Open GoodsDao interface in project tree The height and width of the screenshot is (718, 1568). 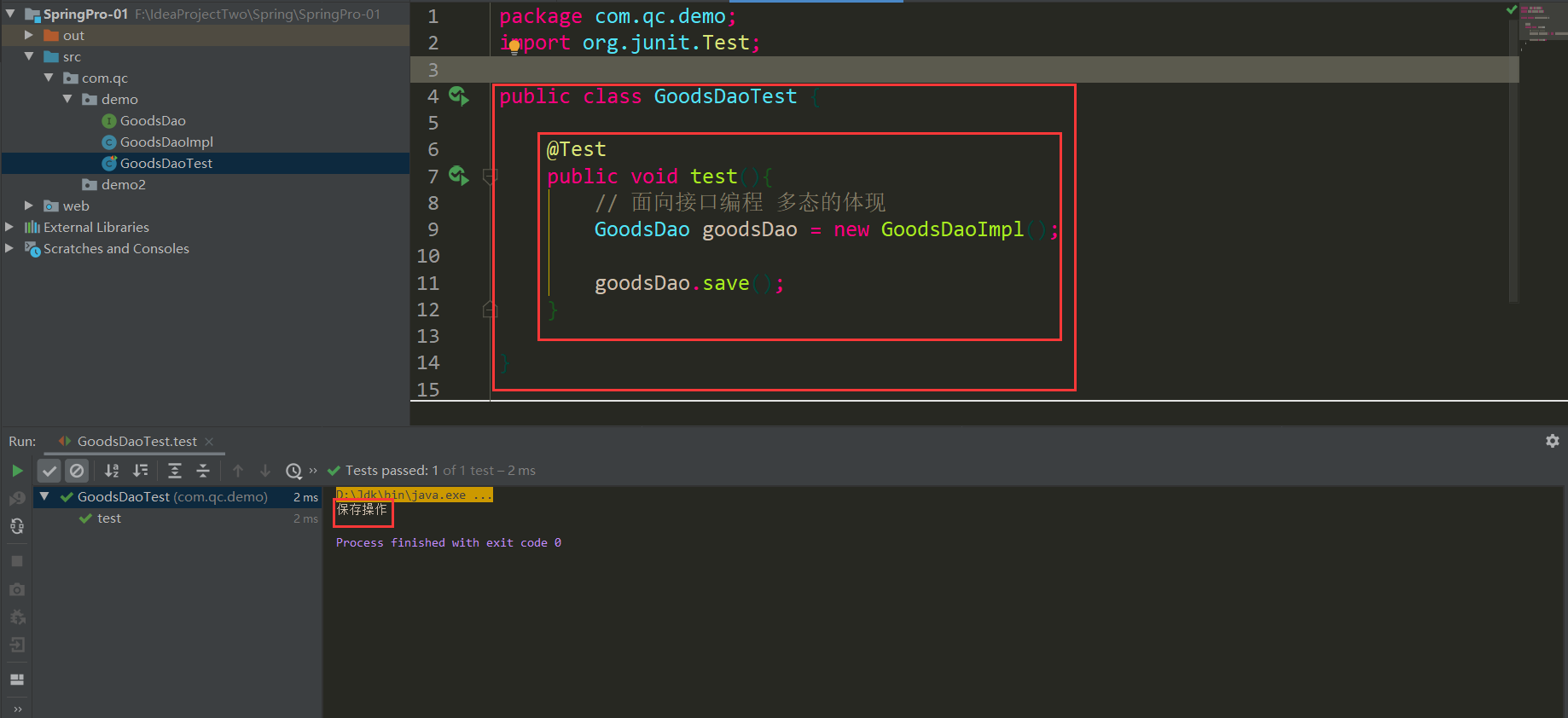pos(153,120)
